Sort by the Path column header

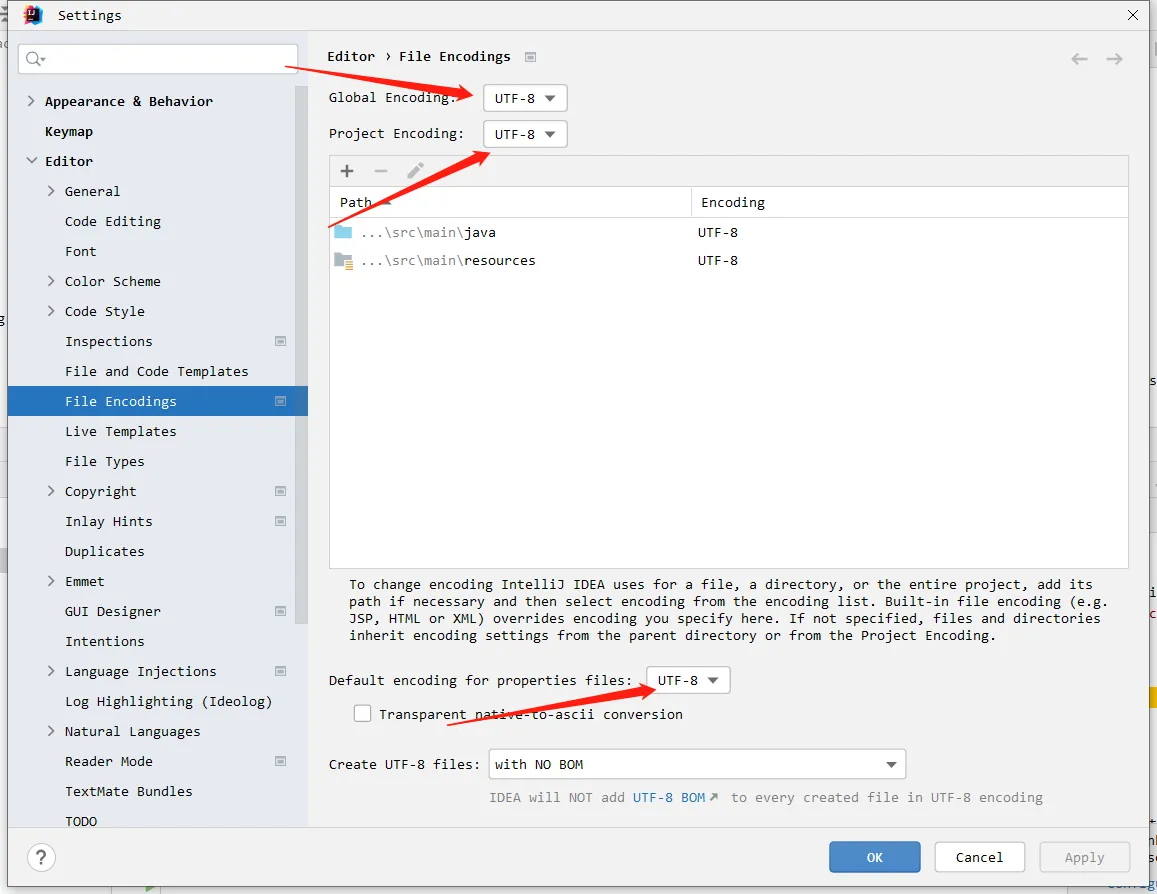click(x=510, y=202)
